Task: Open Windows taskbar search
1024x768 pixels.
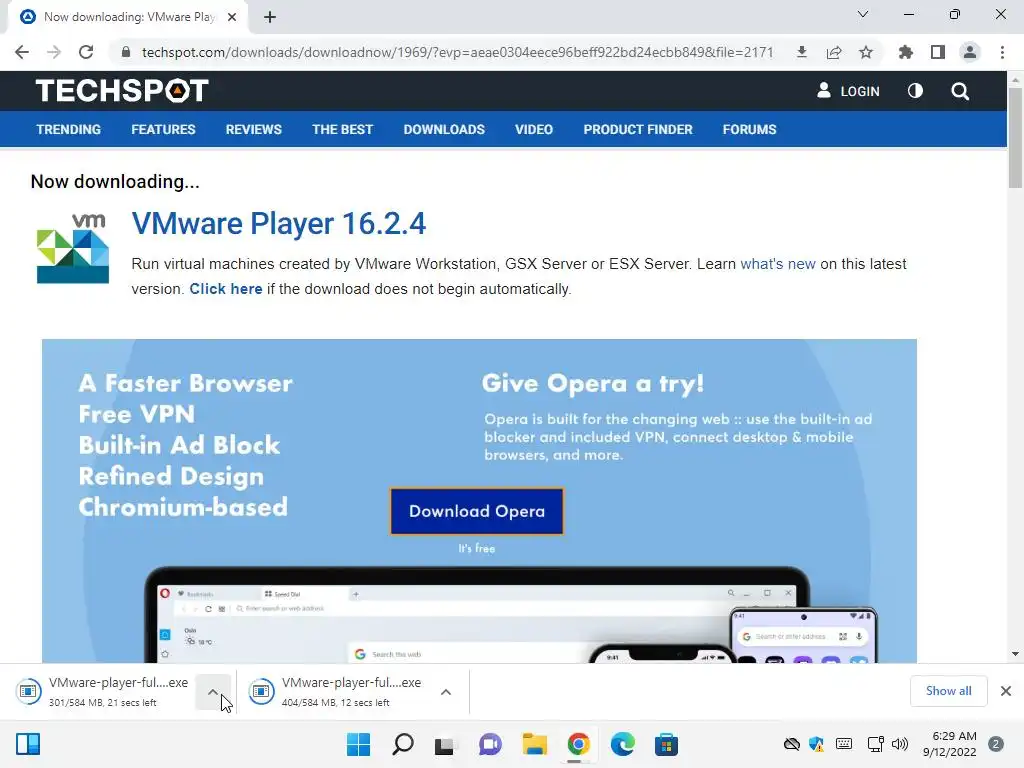Action: tap(403, 744)
